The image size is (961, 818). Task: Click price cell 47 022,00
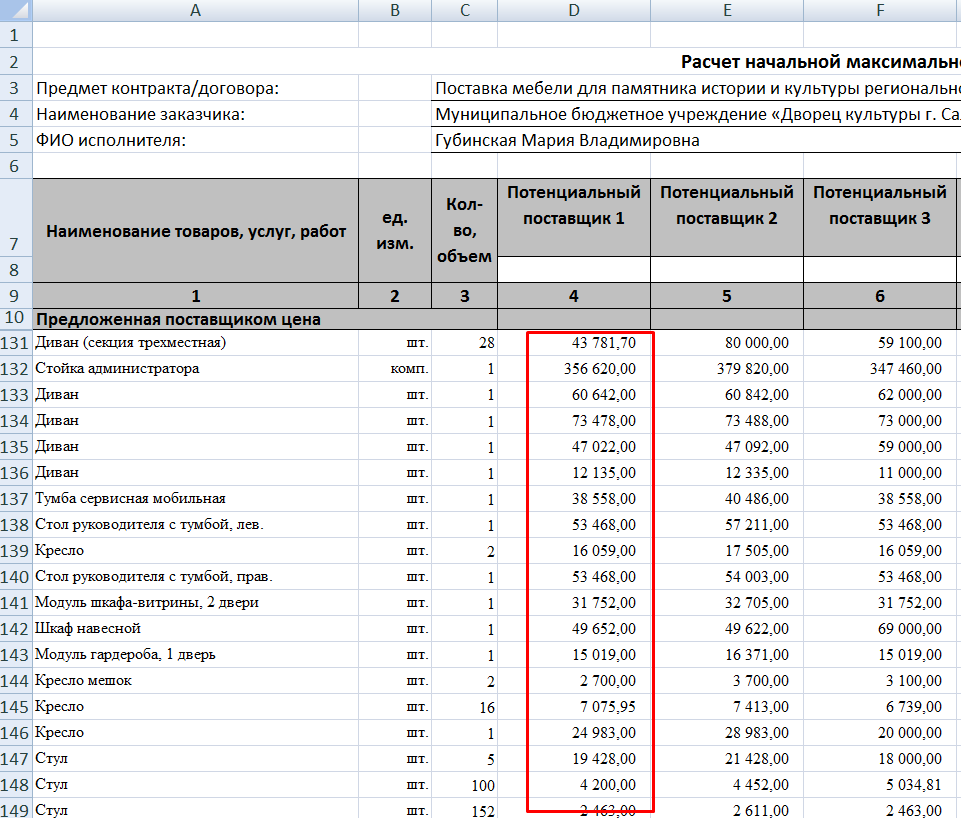coord(574,447)
